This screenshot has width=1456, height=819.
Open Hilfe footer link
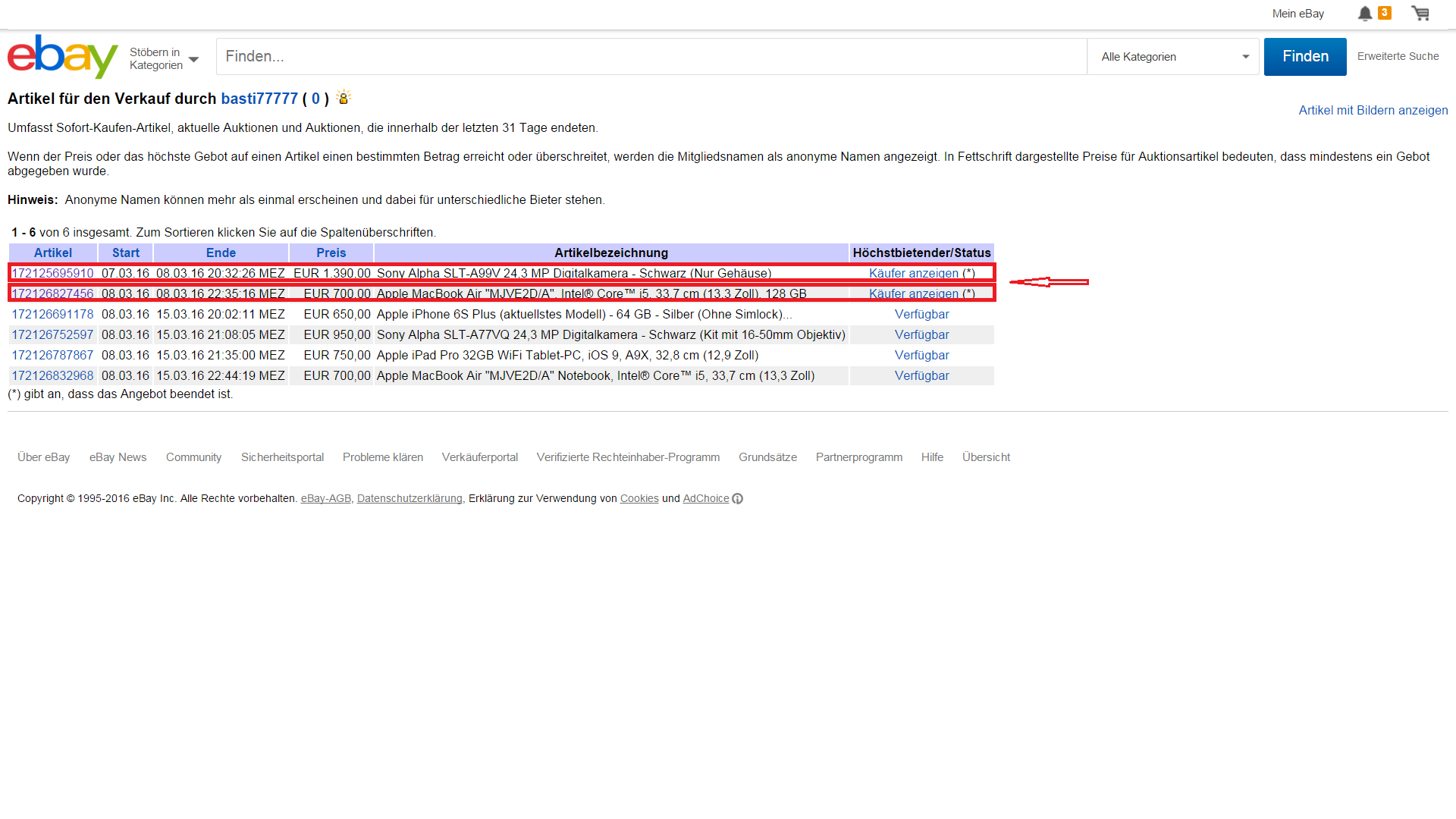(932, 457)
